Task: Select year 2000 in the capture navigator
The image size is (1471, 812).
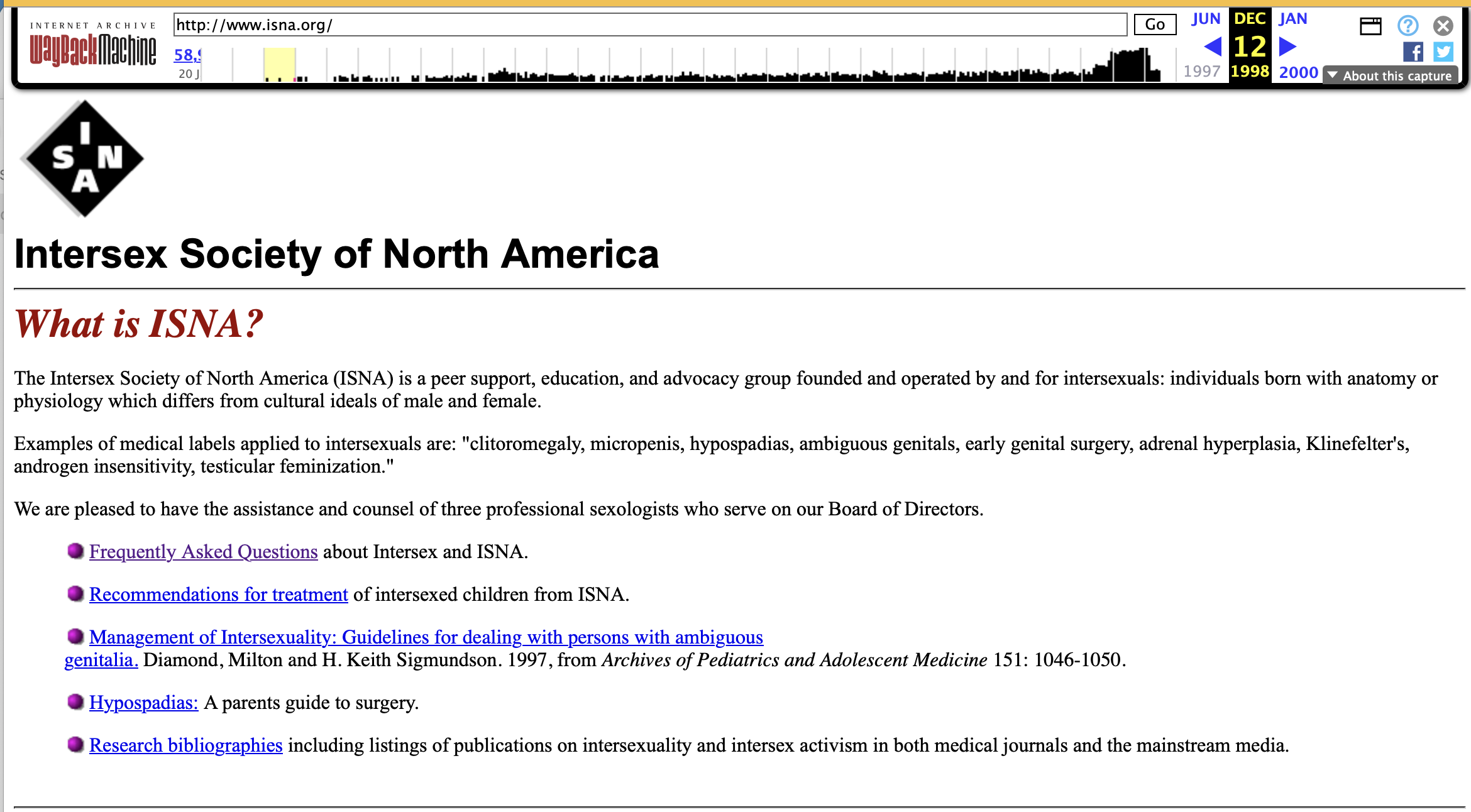Action: [x=1299, y=72]
